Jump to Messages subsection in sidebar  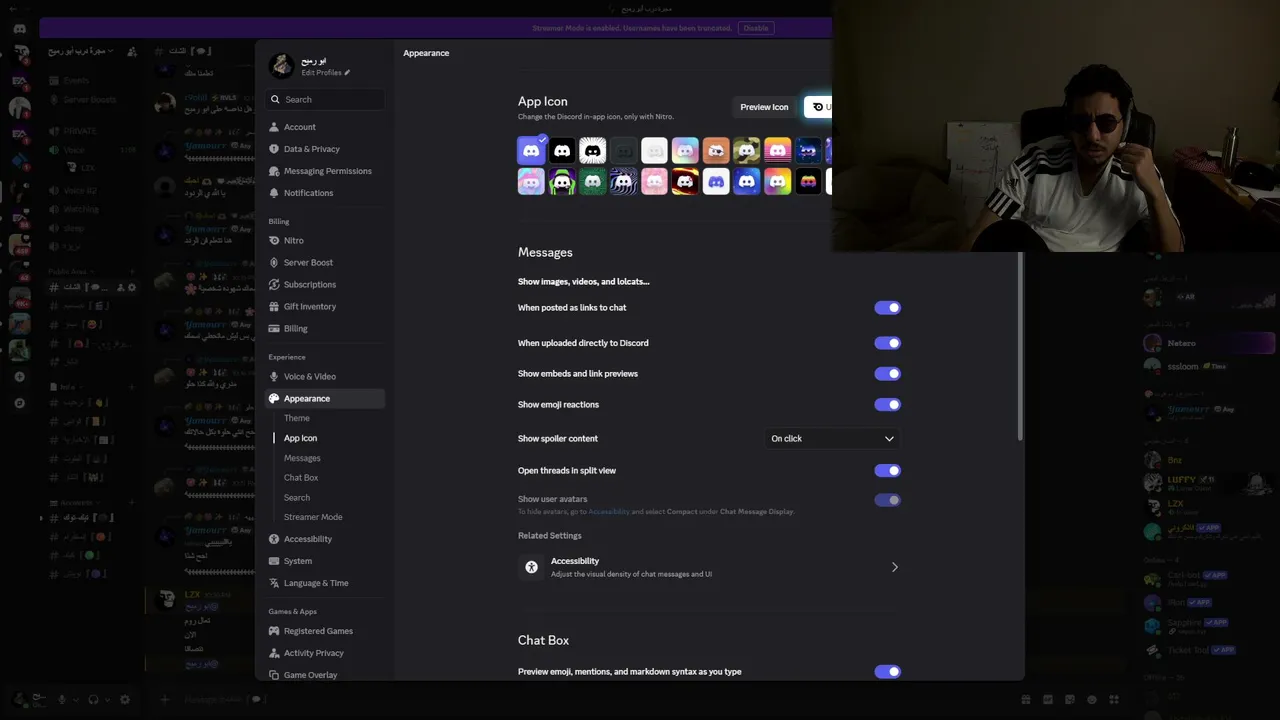pos(302,458)
